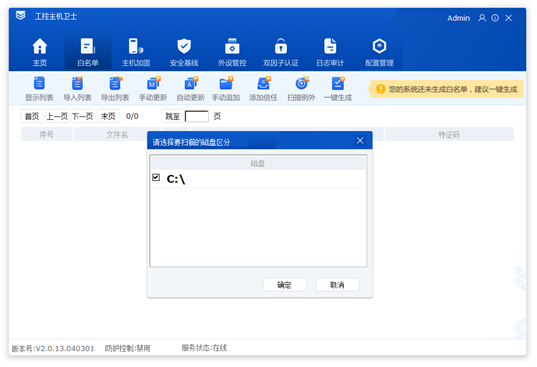Viewport: 537px width, 367px height.
Task: Go to first page with 首页
Action: [x=32, y=116]
